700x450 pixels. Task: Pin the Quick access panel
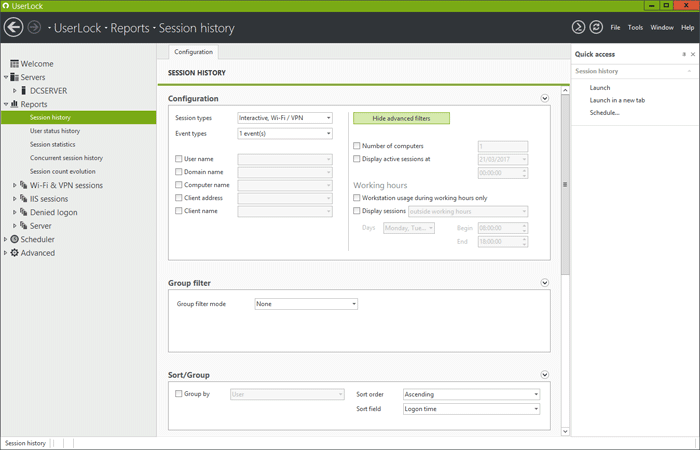coord(684,54)
